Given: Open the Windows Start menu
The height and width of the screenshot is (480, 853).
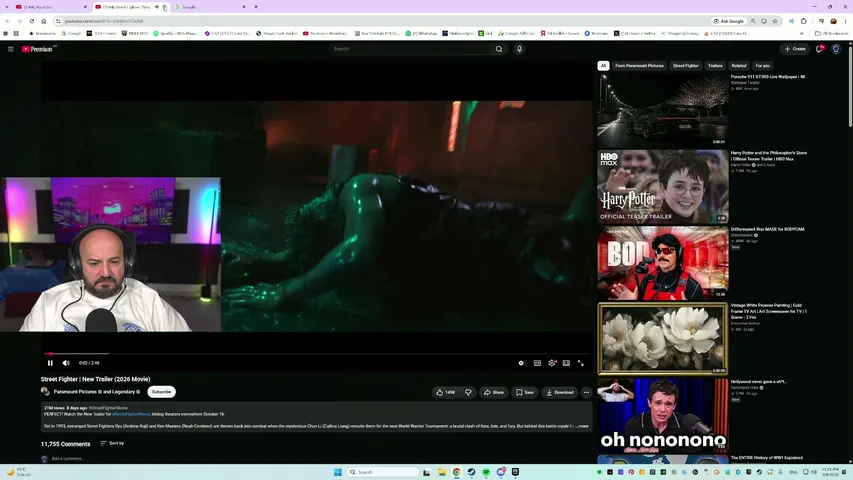Looking at the screenshot, I should pos(337,472).
